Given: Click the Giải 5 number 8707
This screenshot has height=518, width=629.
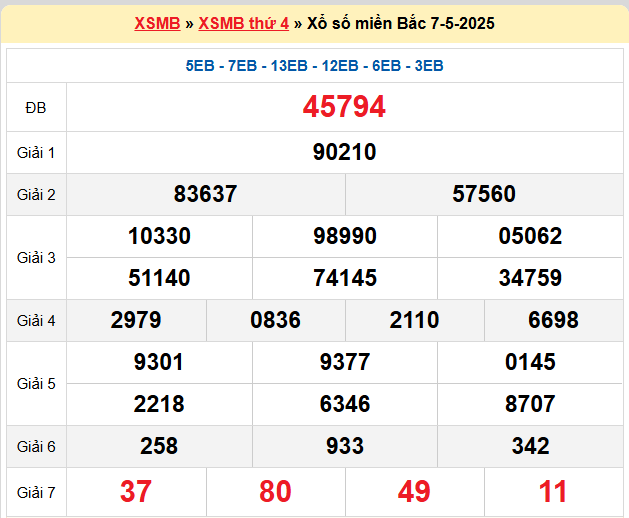Looking at the screenshot, I should point(530,404).
